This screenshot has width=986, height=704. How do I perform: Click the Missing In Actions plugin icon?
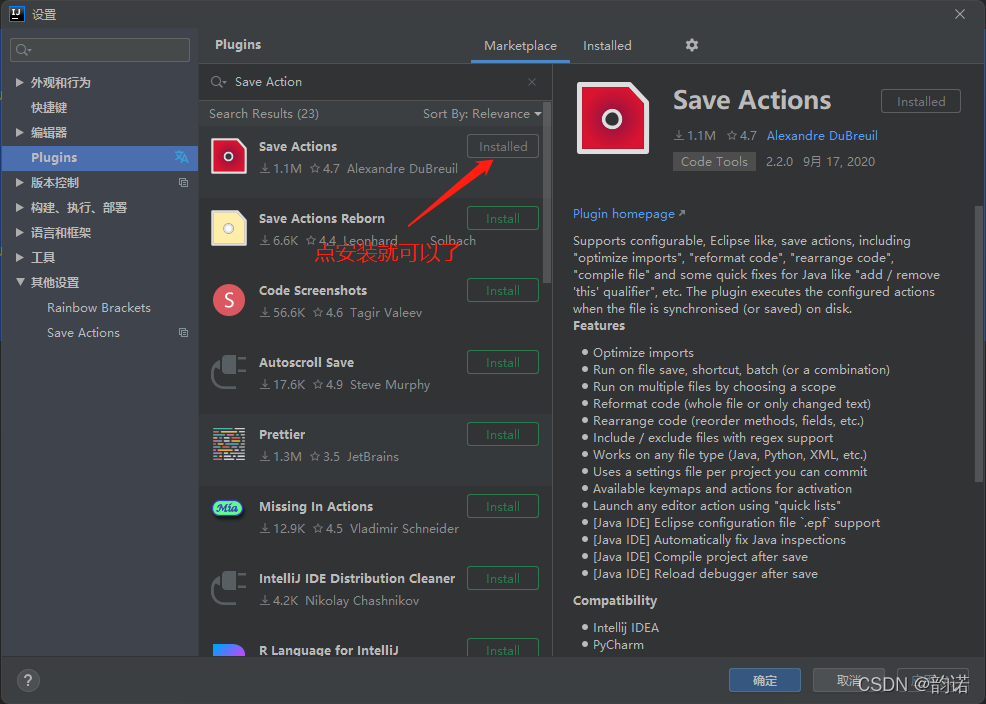[228, 508]
